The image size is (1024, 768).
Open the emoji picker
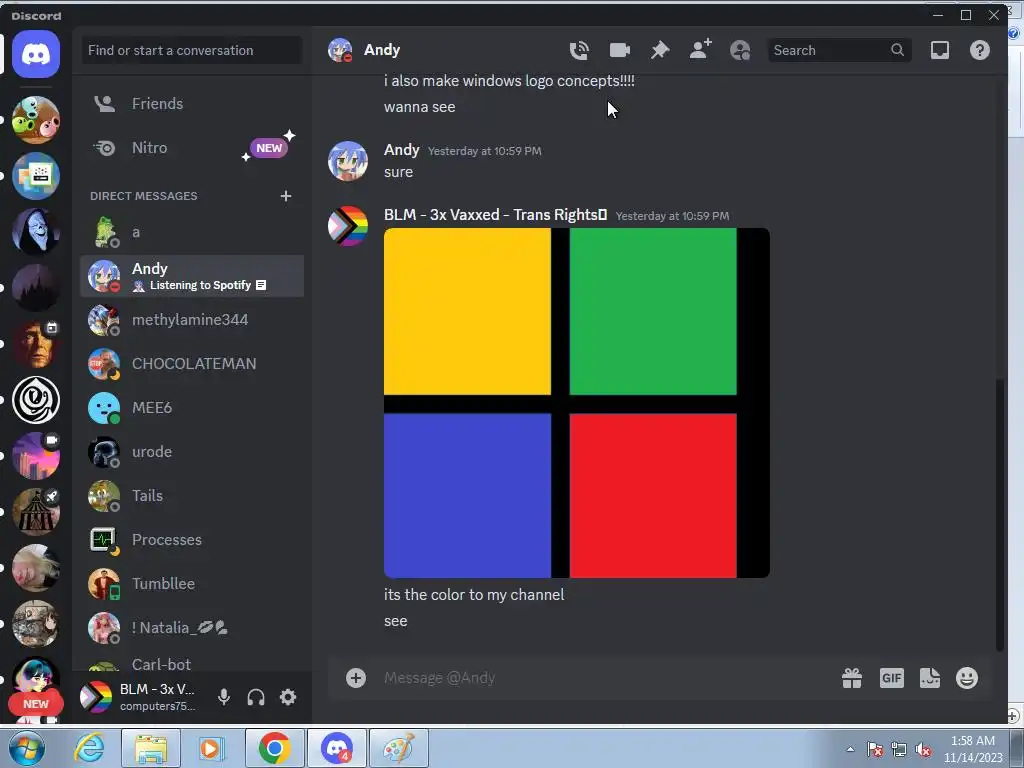[x=967, y=678]
